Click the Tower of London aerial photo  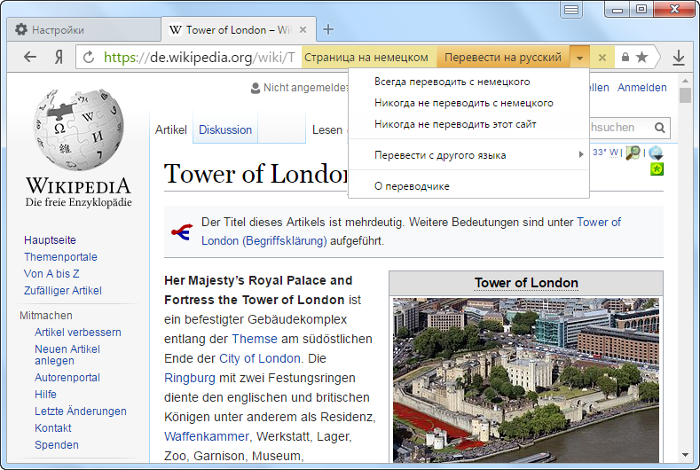pyautogui.click(x=526, y=380)
